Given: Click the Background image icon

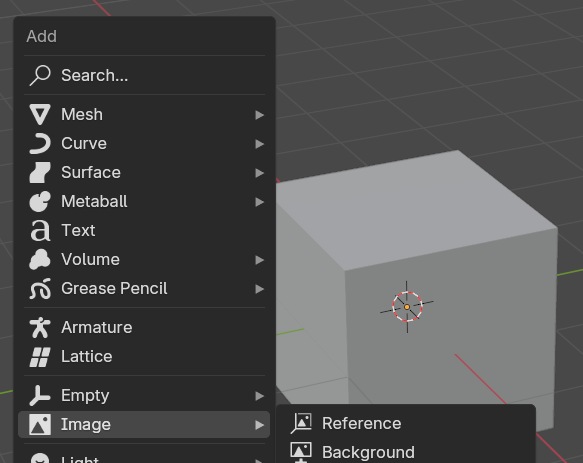Looking at the screenshot, I should (301, 452).
